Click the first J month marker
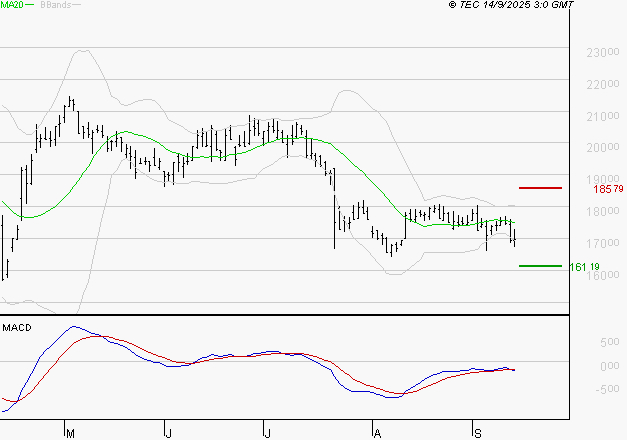The width and height of the screenshot is (627, 440). [x=168, y=433]
